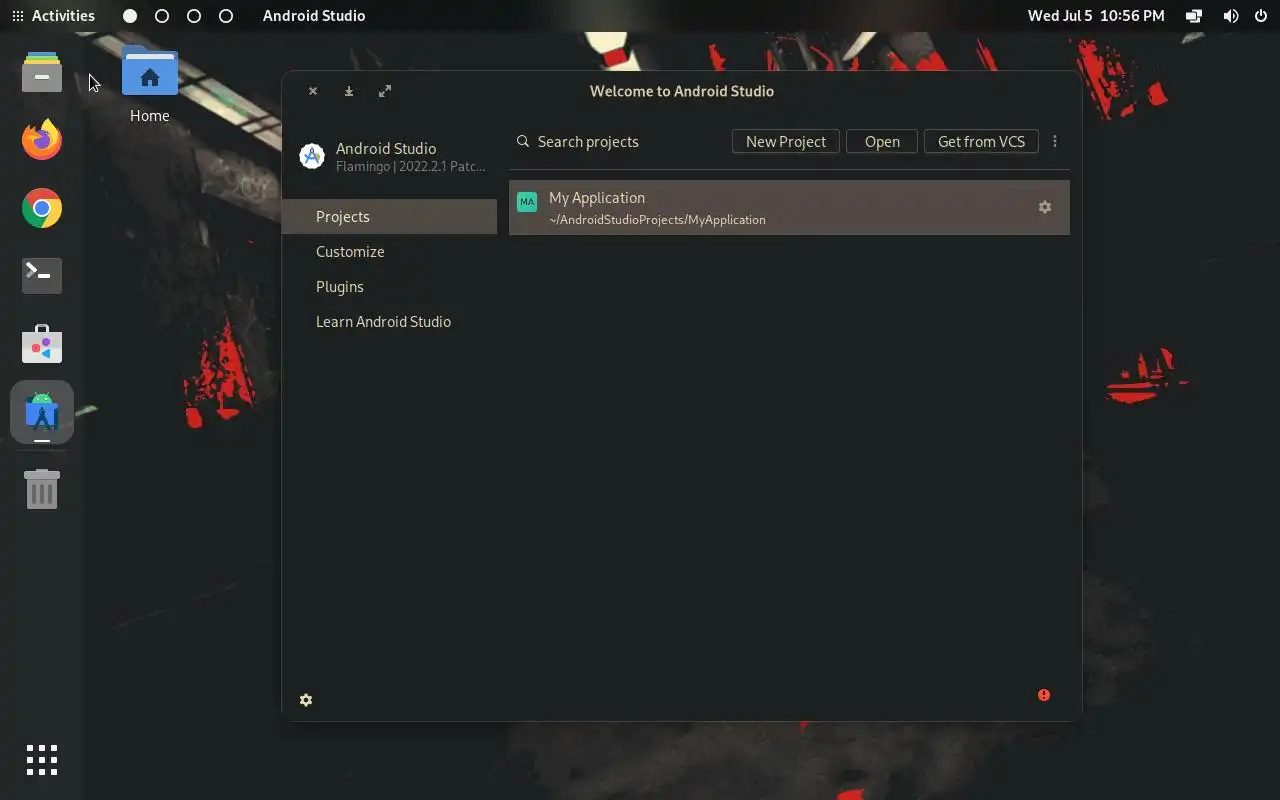The image size is (1280, 800).
Task: Open the Terminal from the dock
Action: click(42, 276)
